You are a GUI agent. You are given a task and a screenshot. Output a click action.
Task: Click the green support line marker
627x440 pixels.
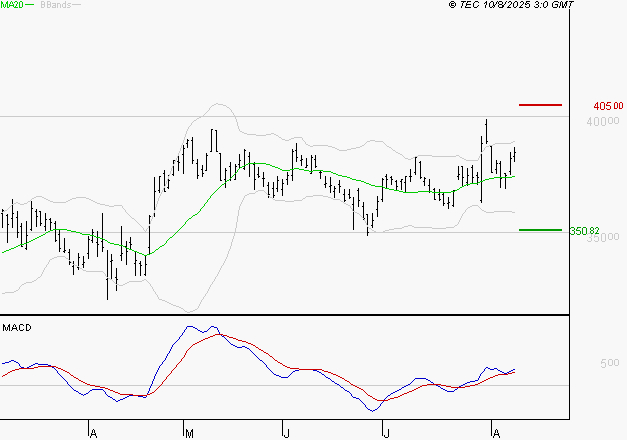[x=540, y=230]
